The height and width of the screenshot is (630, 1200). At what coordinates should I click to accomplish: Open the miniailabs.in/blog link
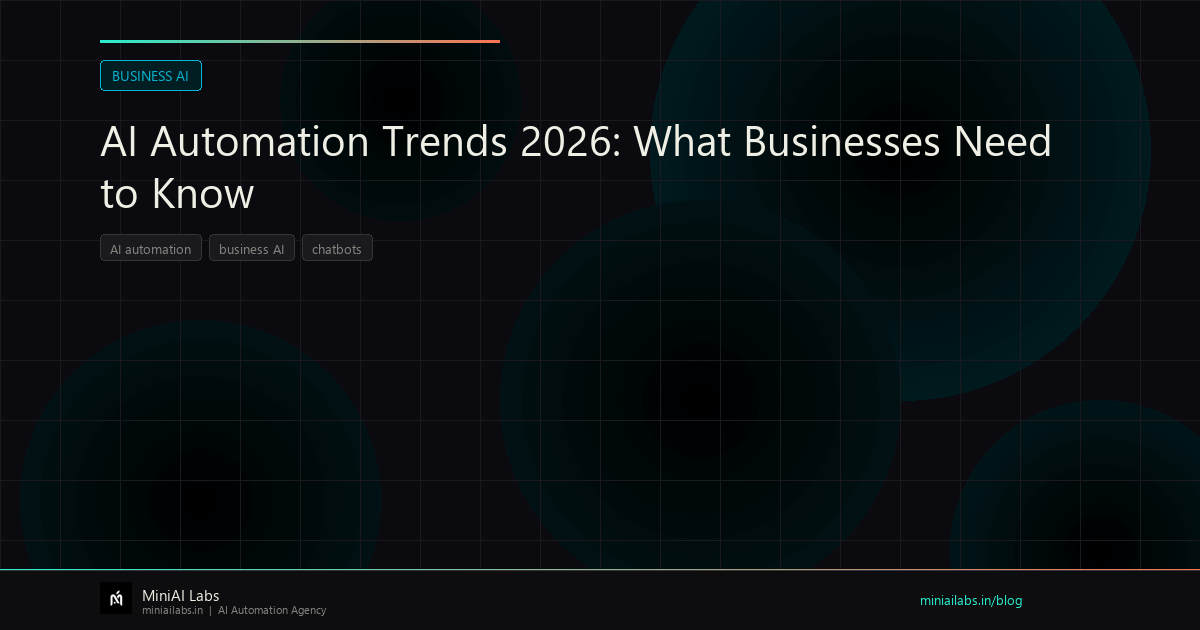coord(971,601)
